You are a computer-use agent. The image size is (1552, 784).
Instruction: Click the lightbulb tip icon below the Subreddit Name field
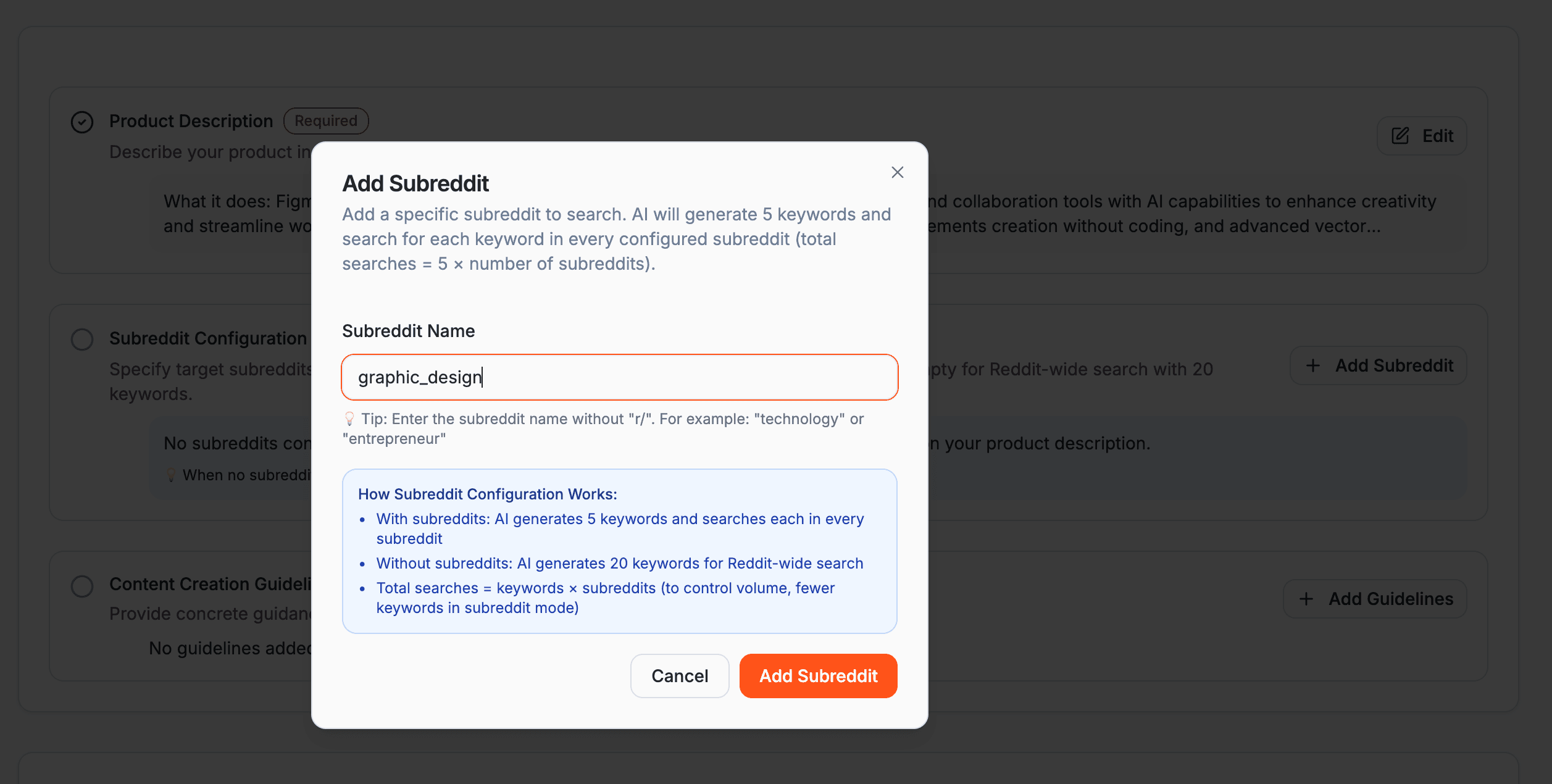349,419
